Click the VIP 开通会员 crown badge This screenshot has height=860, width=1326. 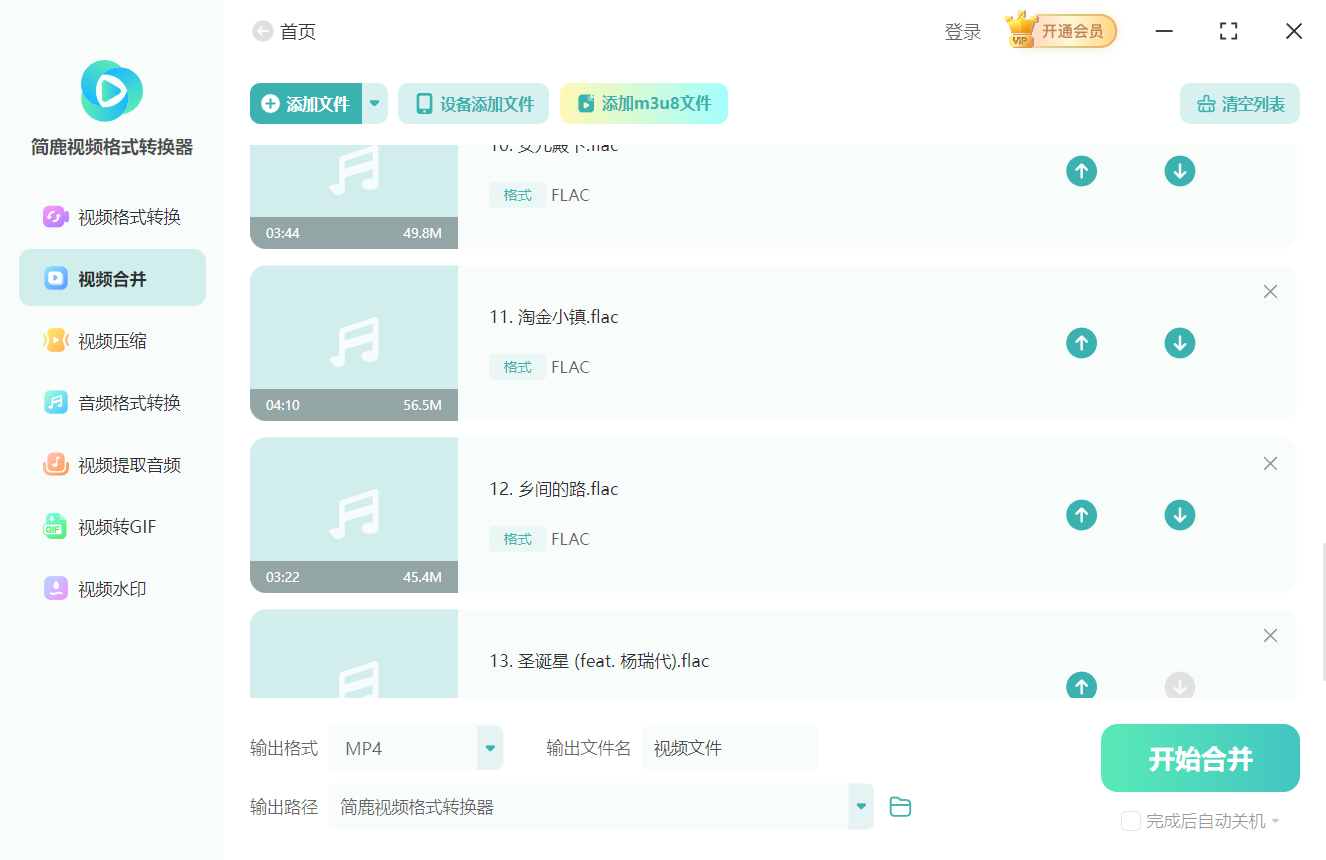coord(1061,31)
